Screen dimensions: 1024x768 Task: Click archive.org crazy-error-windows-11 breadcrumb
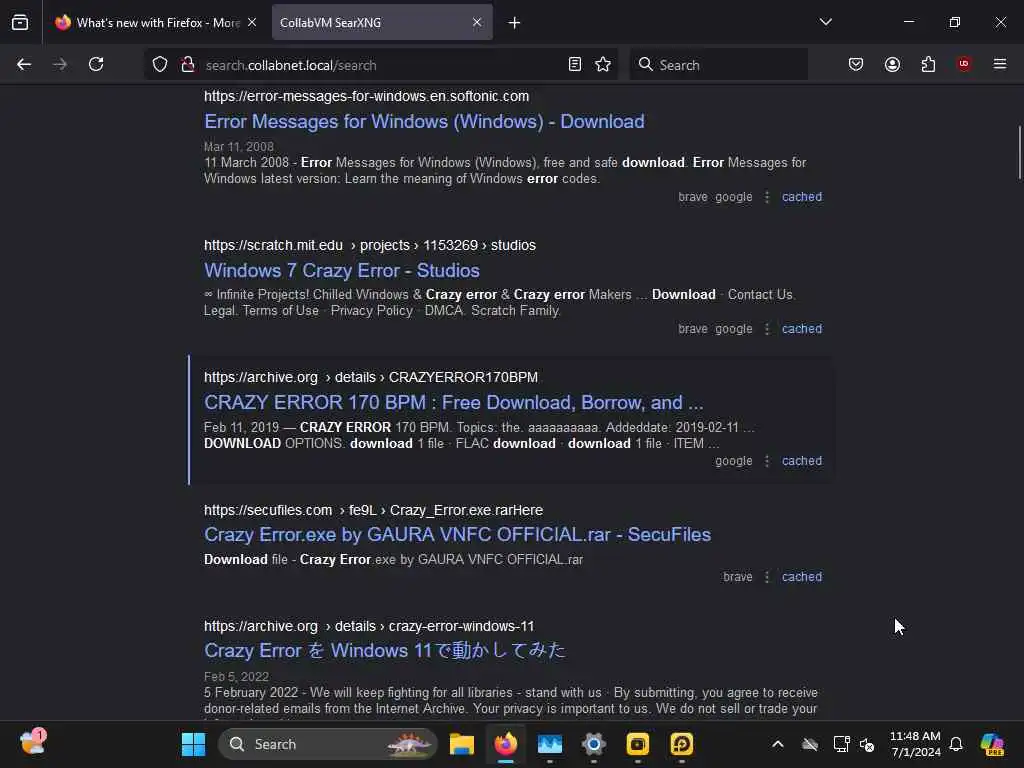369,626
